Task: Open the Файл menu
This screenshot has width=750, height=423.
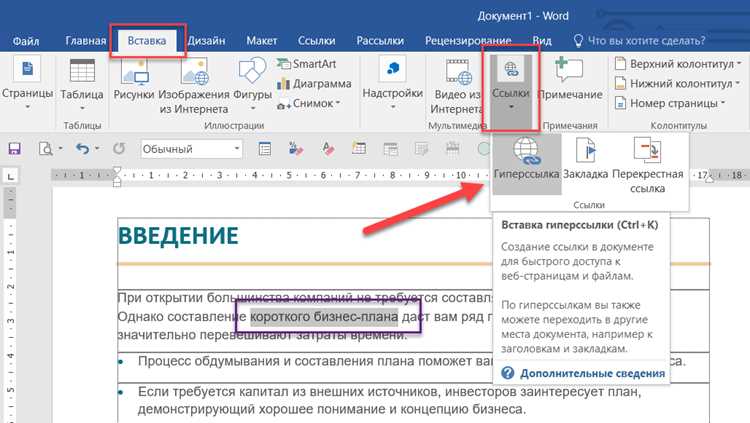Action: (x=26, y=41)
